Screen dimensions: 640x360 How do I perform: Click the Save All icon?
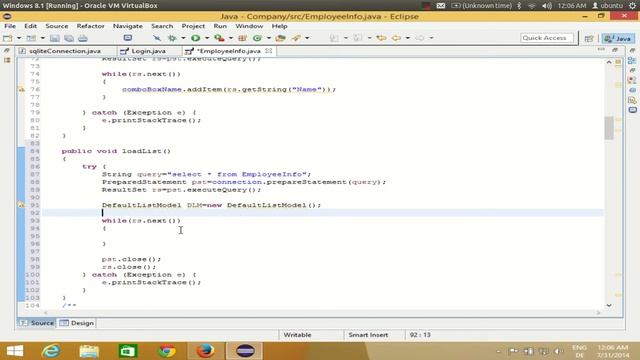(x=69, y=38)
